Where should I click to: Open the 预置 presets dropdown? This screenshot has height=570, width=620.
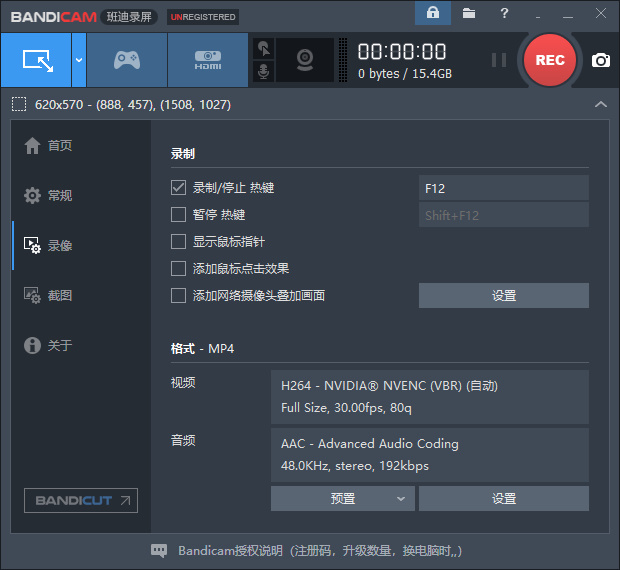tap(343, 498)
